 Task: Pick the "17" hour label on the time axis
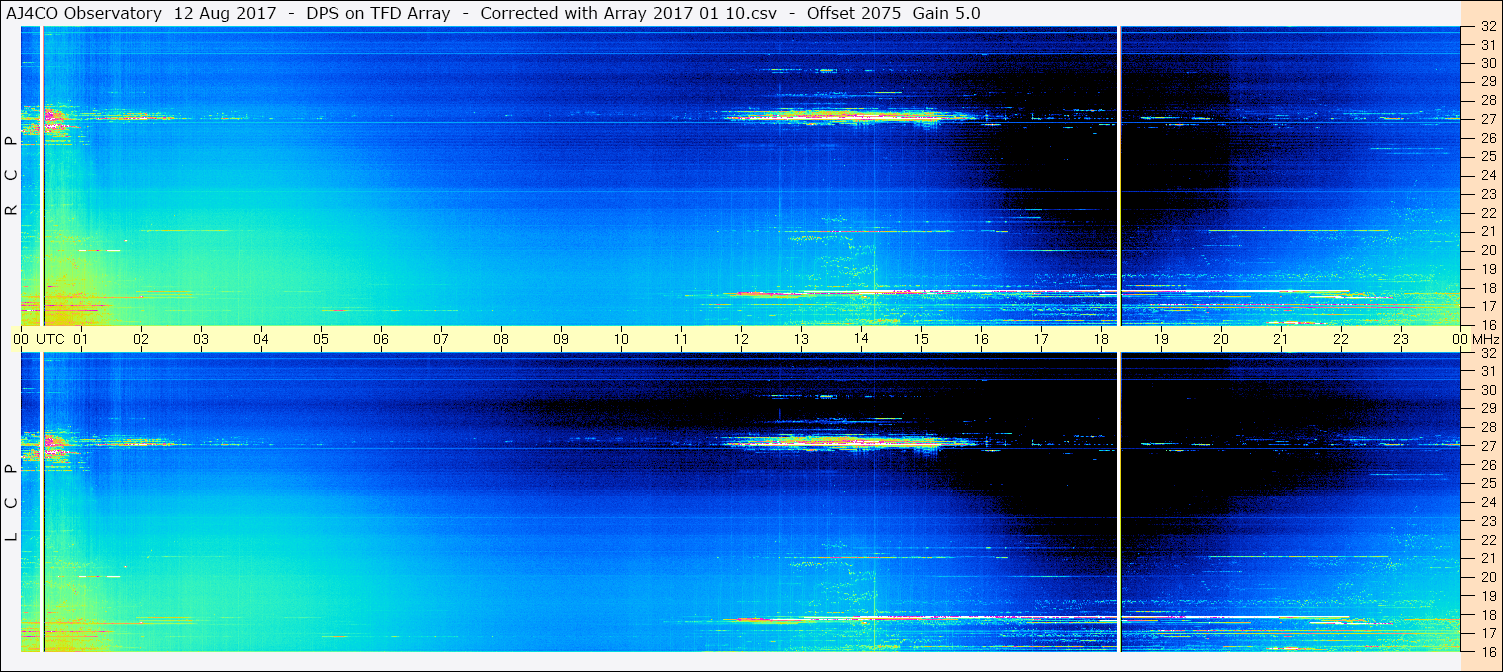click(1041, 339)
